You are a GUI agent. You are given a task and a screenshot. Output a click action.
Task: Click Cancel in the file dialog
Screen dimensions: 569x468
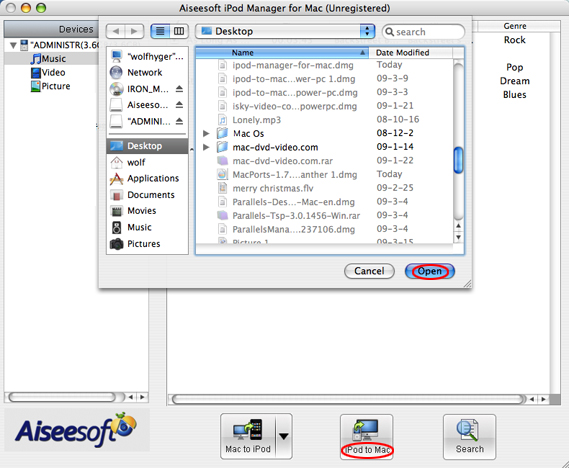(369, 271)
